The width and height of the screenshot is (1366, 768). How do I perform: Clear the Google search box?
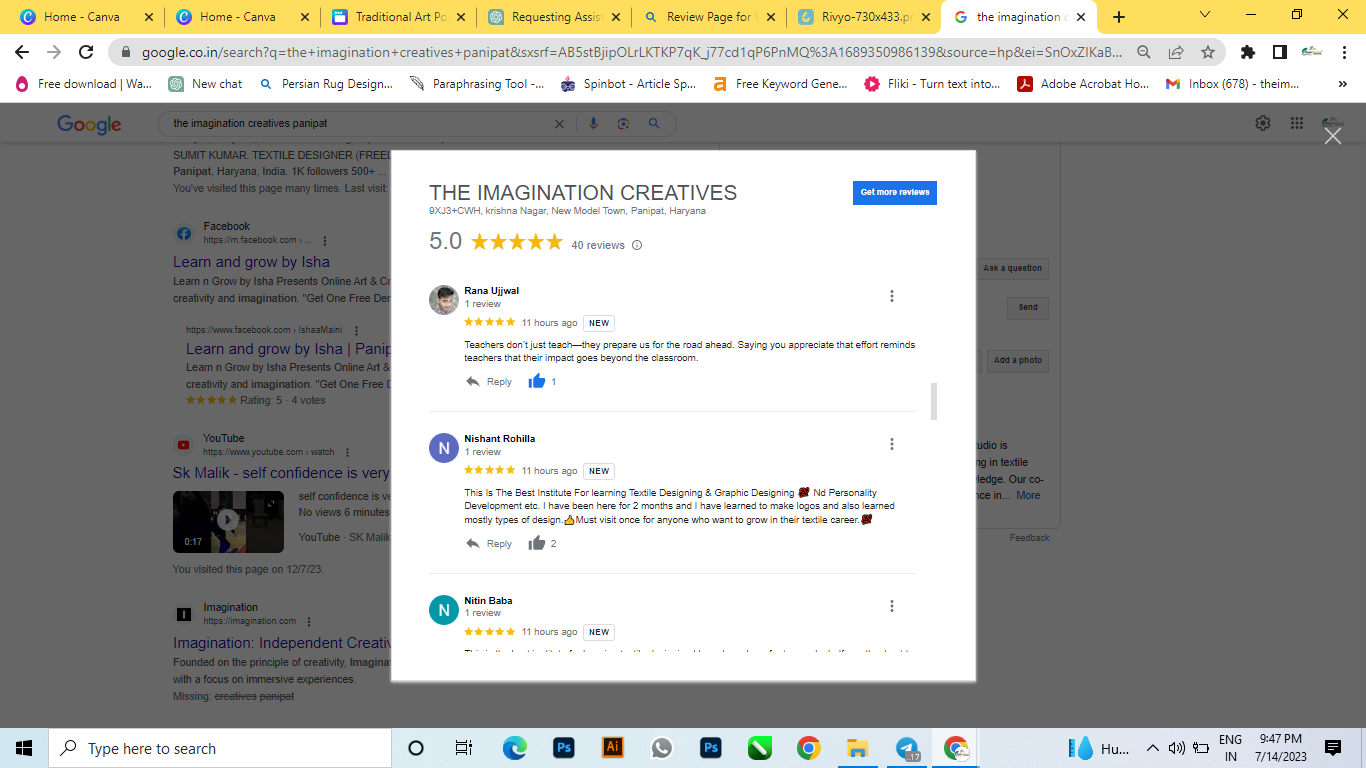tap(560, 123)
